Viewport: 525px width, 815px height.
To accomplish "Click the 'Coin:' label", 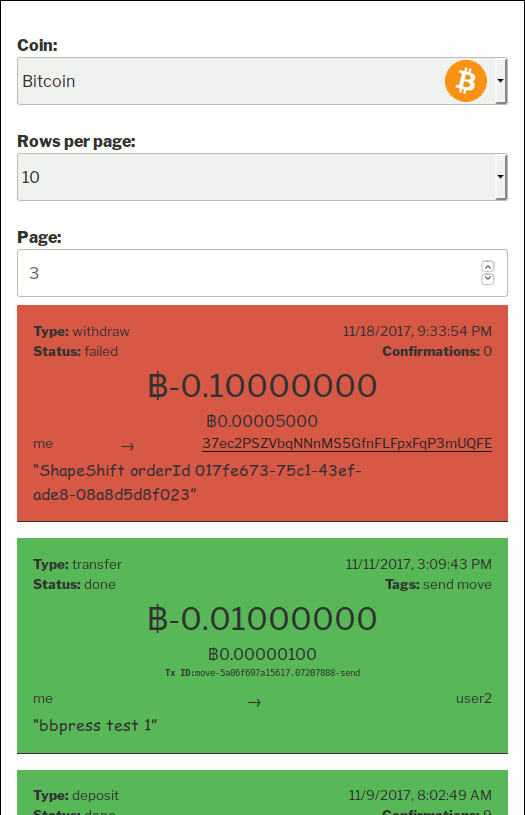I will tap(37, 45).
